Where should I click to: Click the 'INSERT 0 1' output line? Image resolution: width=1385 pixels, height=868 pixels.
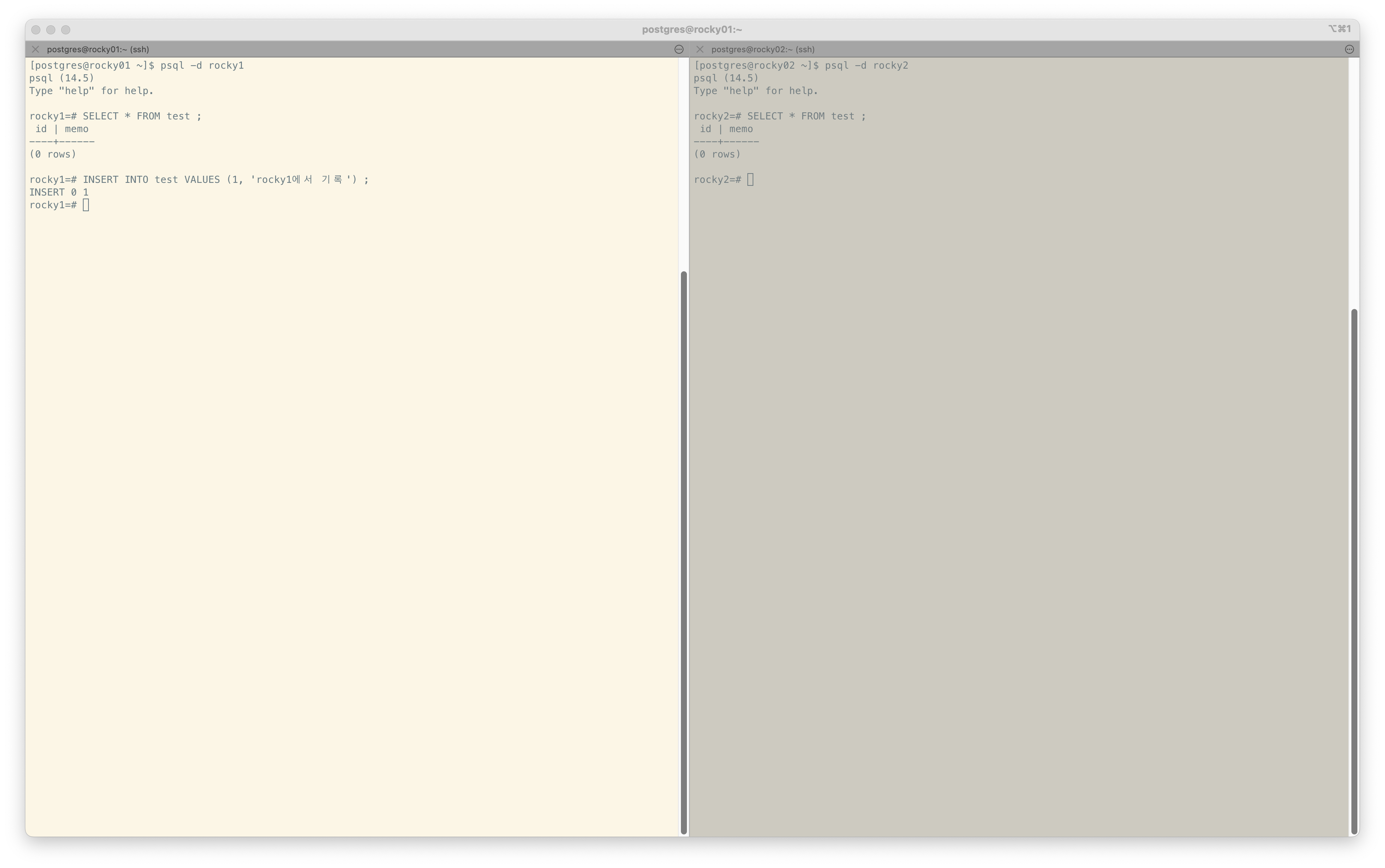[59, 192]
